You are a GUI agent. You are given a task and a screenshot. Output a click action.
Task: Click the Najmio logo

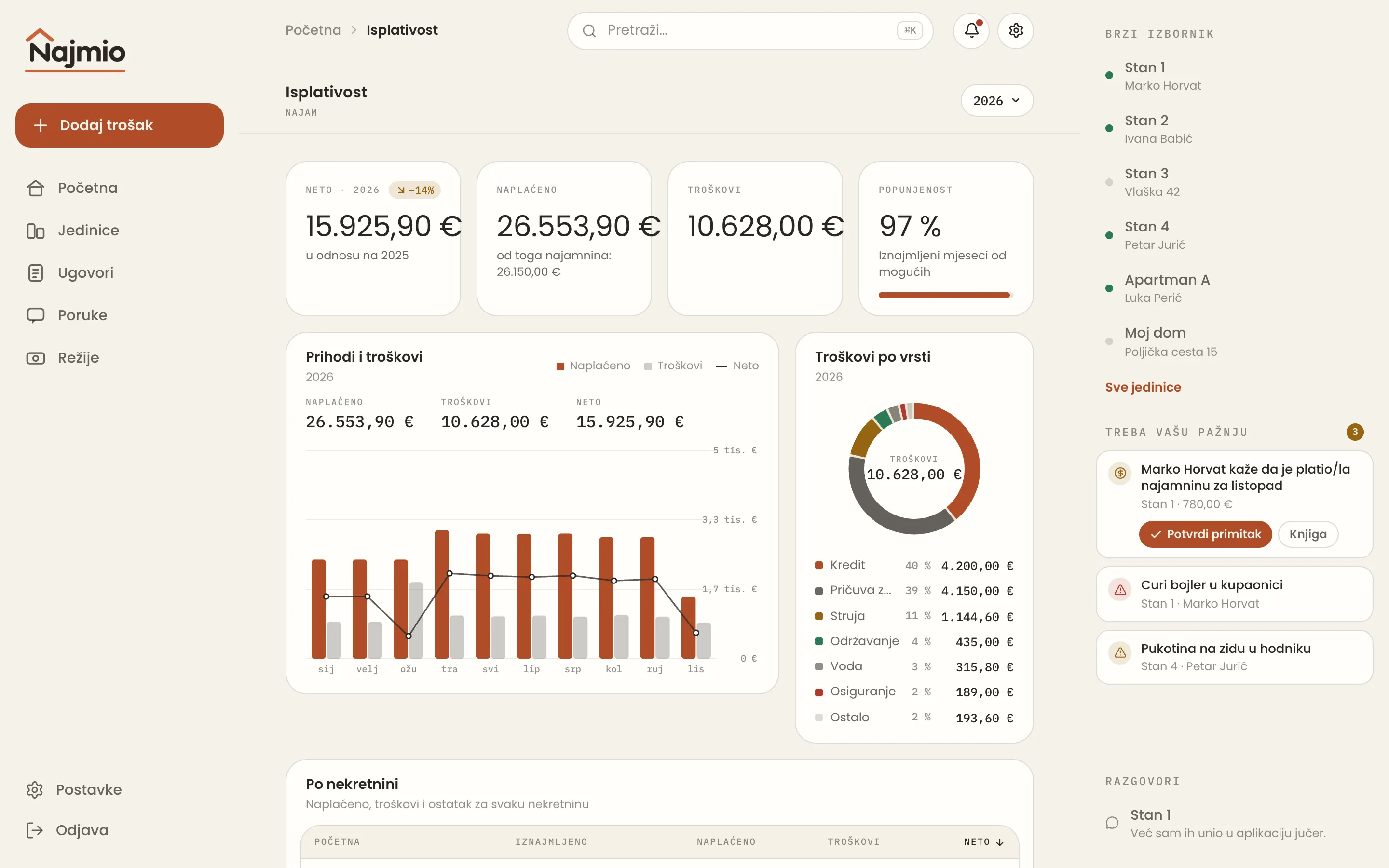click(75, 51)
